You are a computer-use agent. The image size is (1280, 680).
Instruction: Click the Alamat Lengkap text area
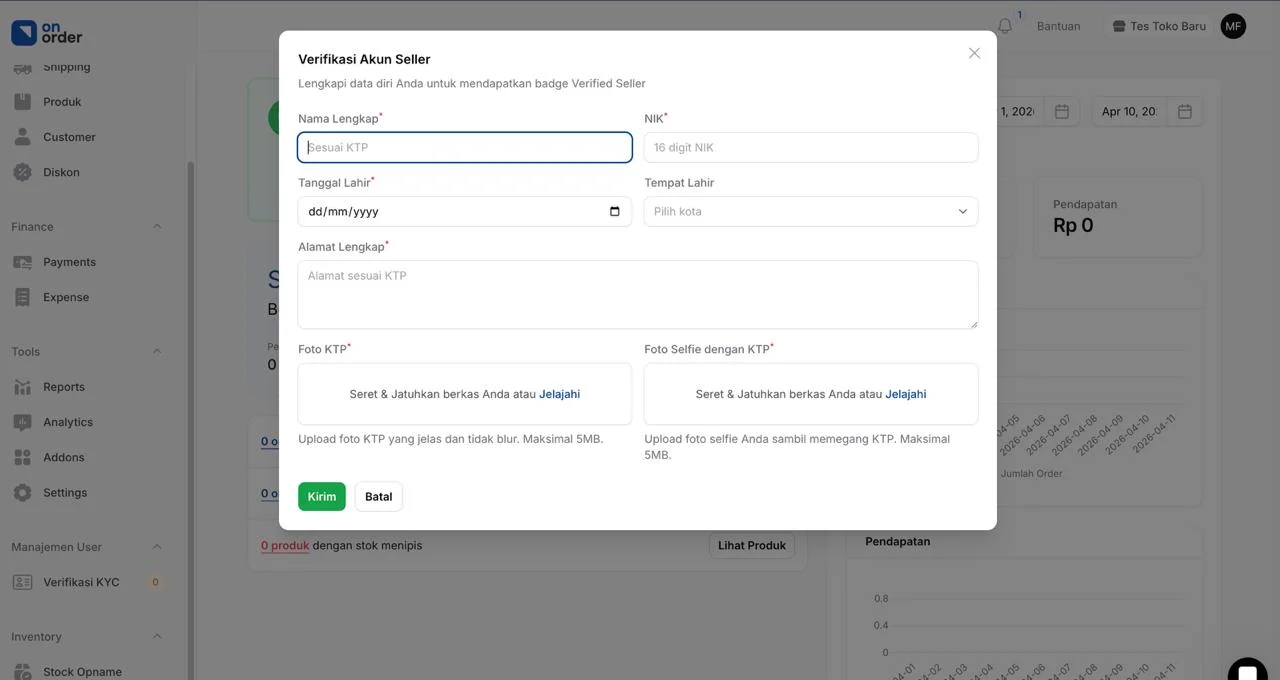pos(638,295)
